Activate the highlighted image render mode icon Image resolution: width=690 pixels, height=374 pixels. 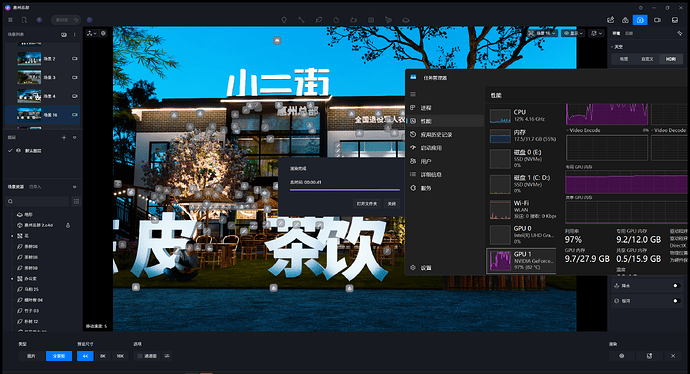(640, 20)
